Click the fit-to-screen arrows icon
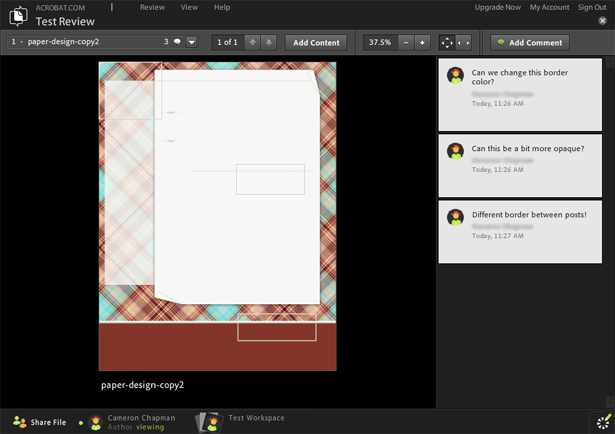 pyautogui.click(x=447, y=43)
